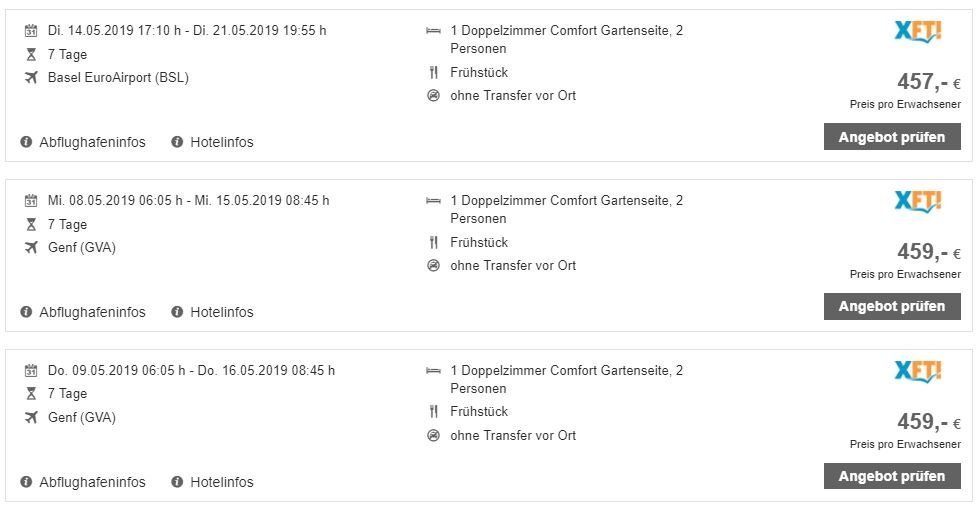Click the bed icon in the first offer
Image resolution: width=980 pixels, height=507 pixels.
pos(433,31)
